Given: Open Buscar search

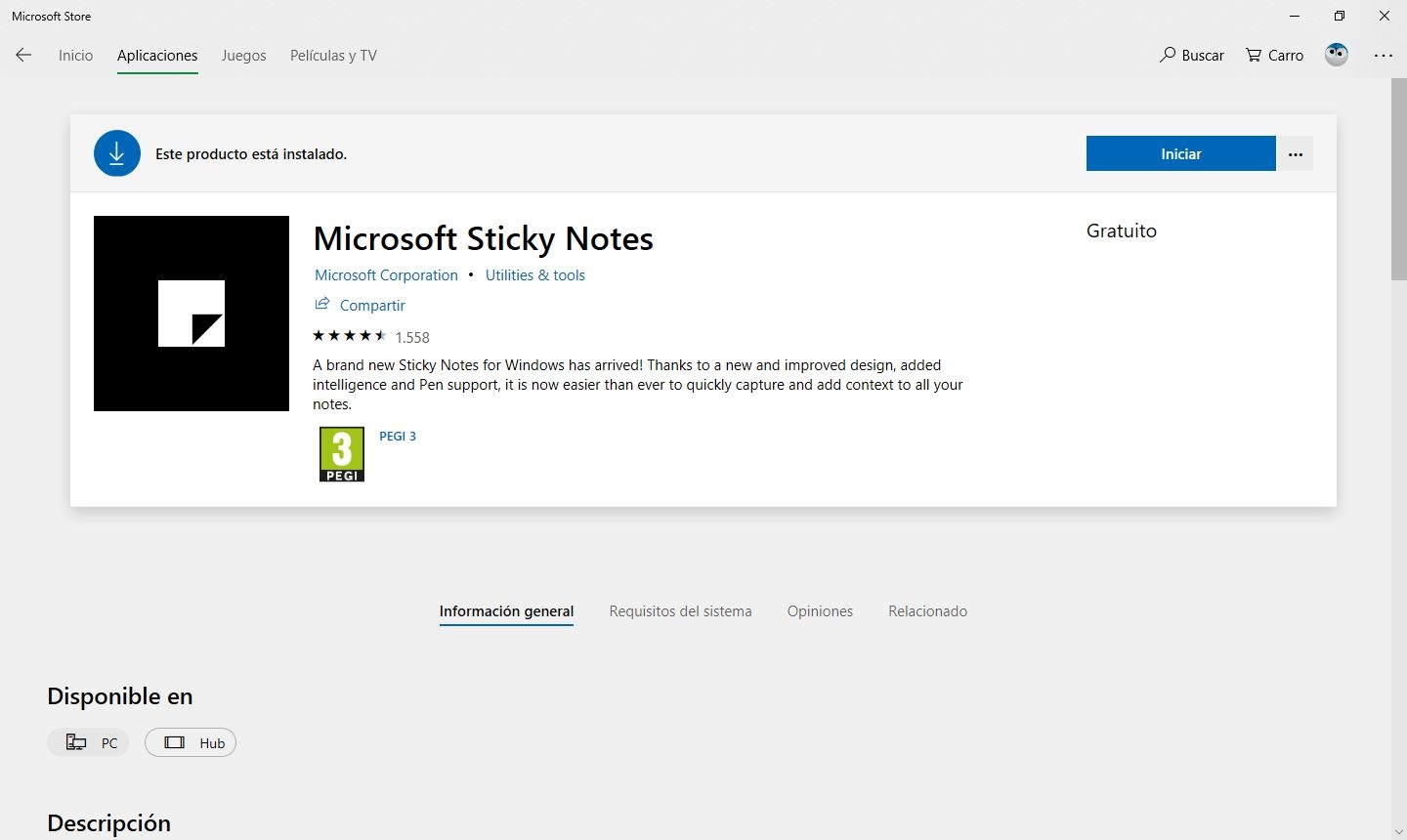Looking at the screenshot, I should coord(1192,56).
